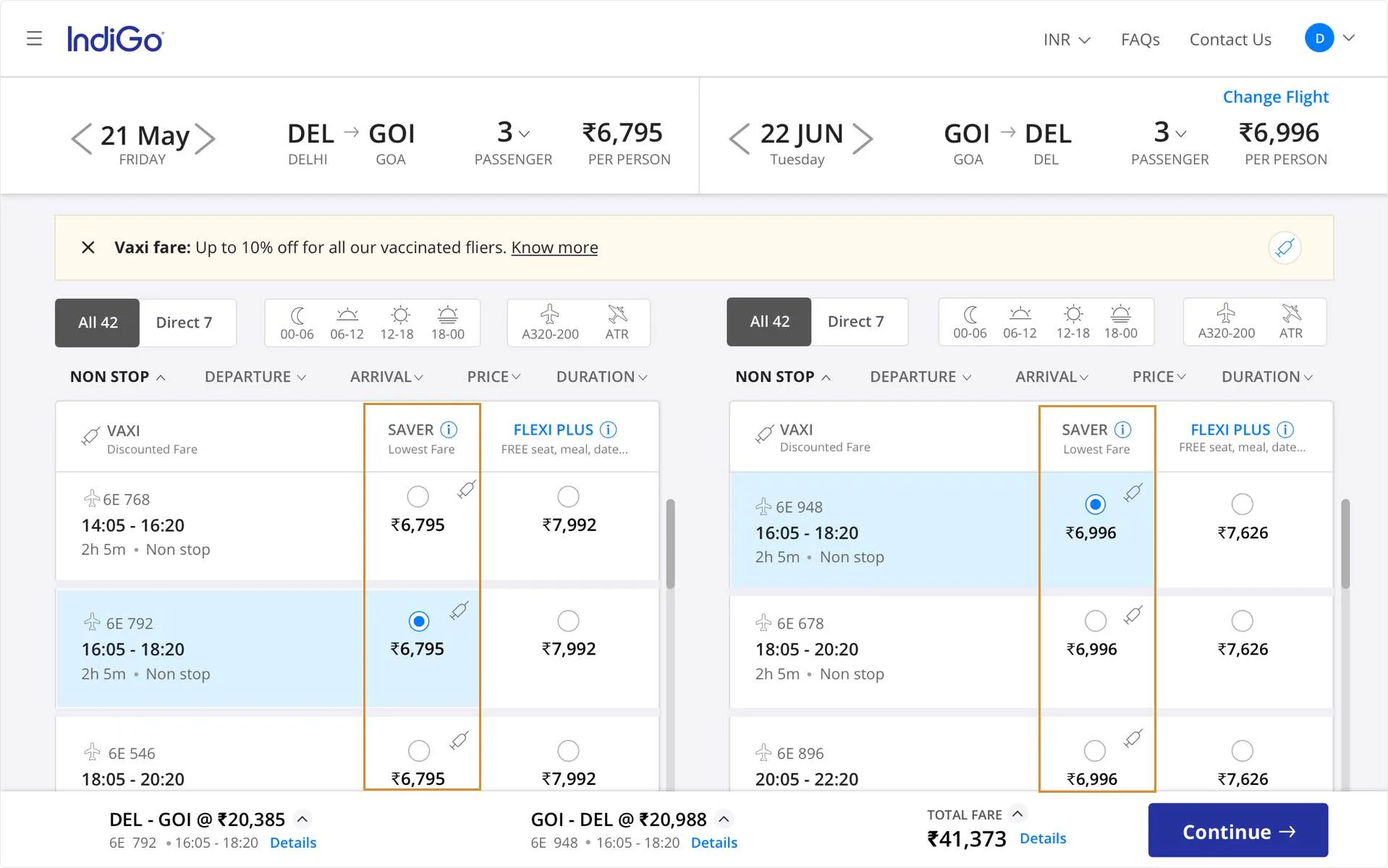Select Saver ₹6,795 for flight 6E 792

tap(419, 621)
